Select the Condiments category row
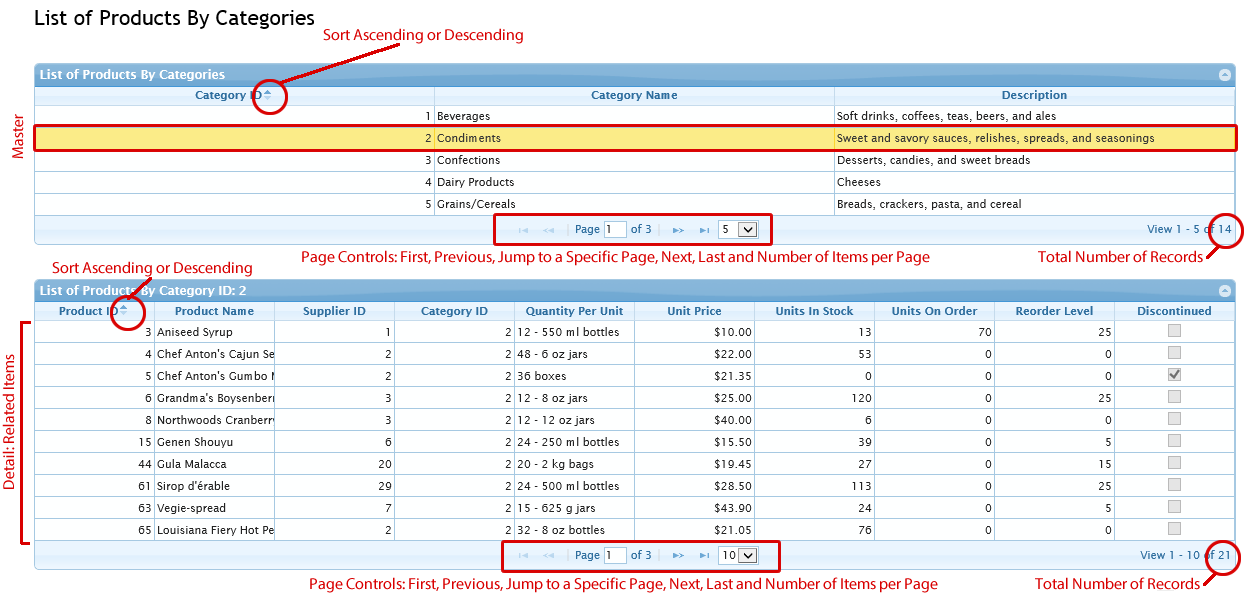This screenshot has height=603, width=1247. pos(634,138)
